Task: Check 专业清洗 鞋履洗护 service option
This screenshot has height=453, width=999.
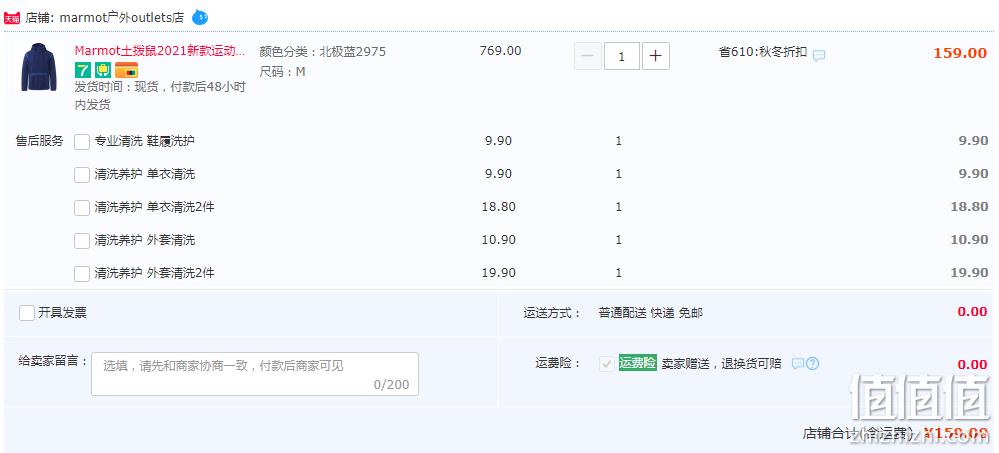Action: (82, 141)
